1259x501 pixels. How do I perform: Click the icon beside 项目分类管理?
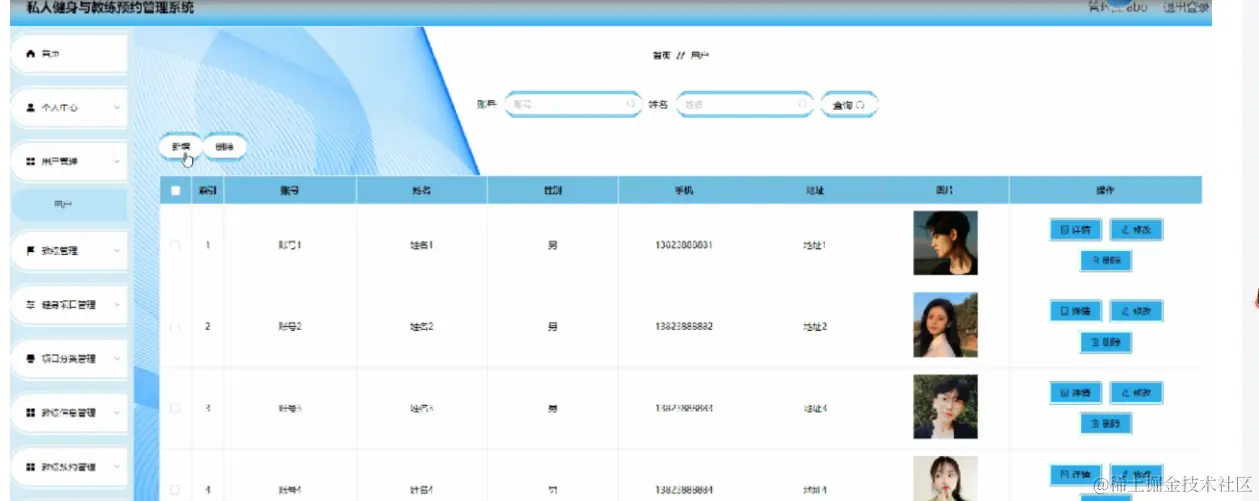click(30, 358)
